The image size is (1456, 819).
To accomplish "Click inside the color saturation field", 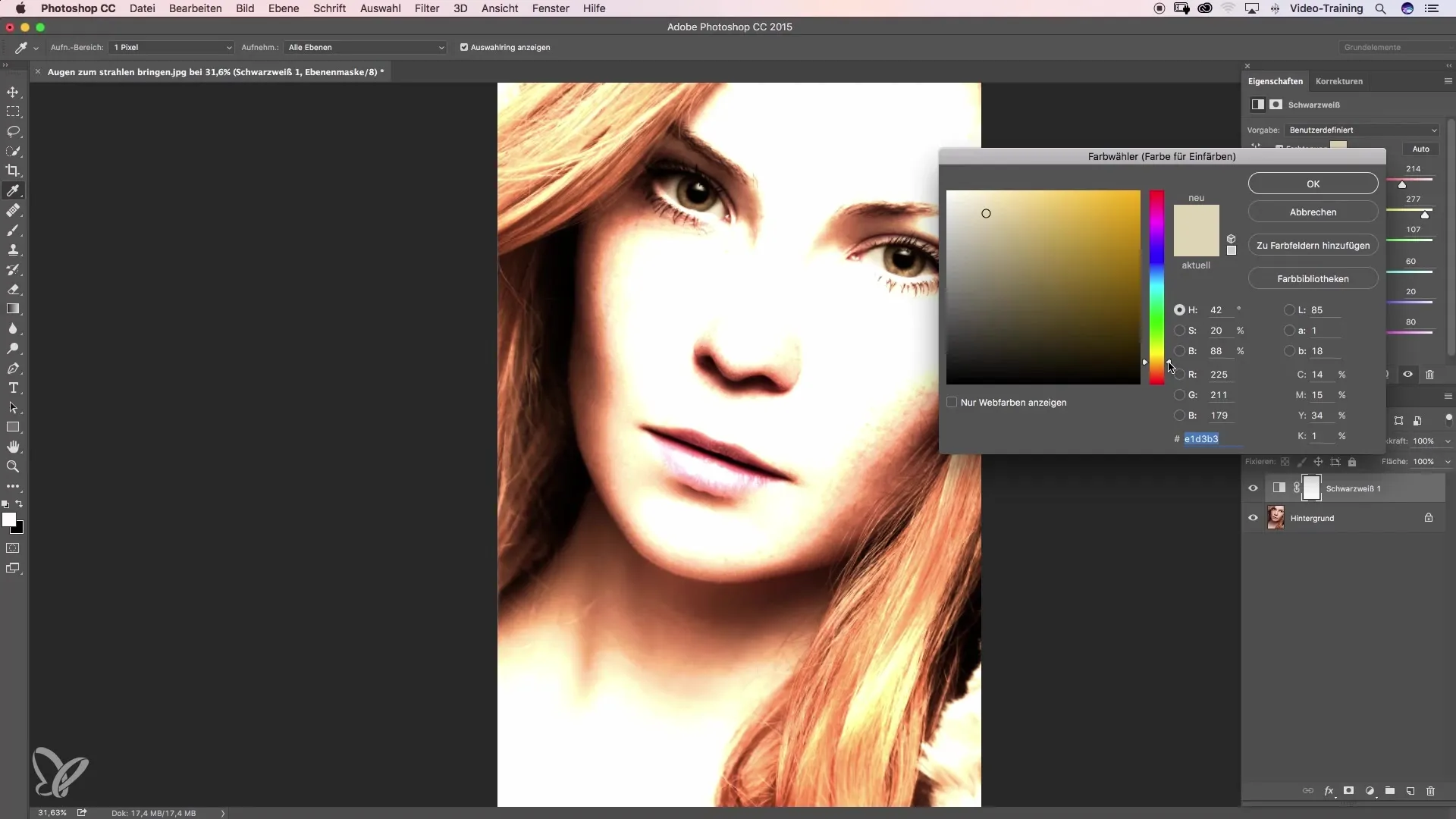I will tap(1043, 287).
